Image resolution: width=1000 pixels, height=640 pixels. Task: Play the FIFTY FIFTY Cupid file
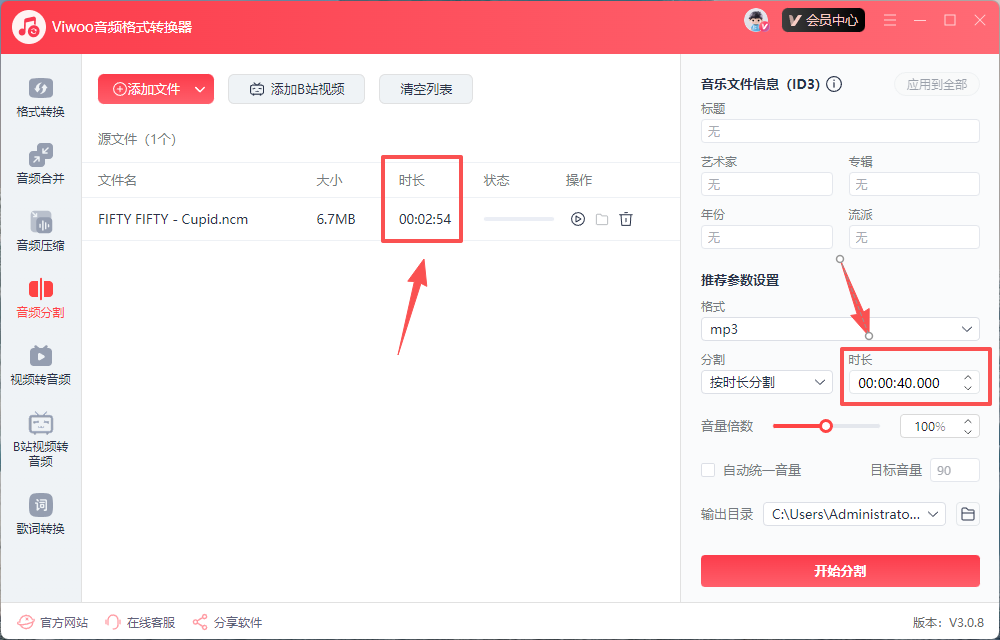point(577,219)
